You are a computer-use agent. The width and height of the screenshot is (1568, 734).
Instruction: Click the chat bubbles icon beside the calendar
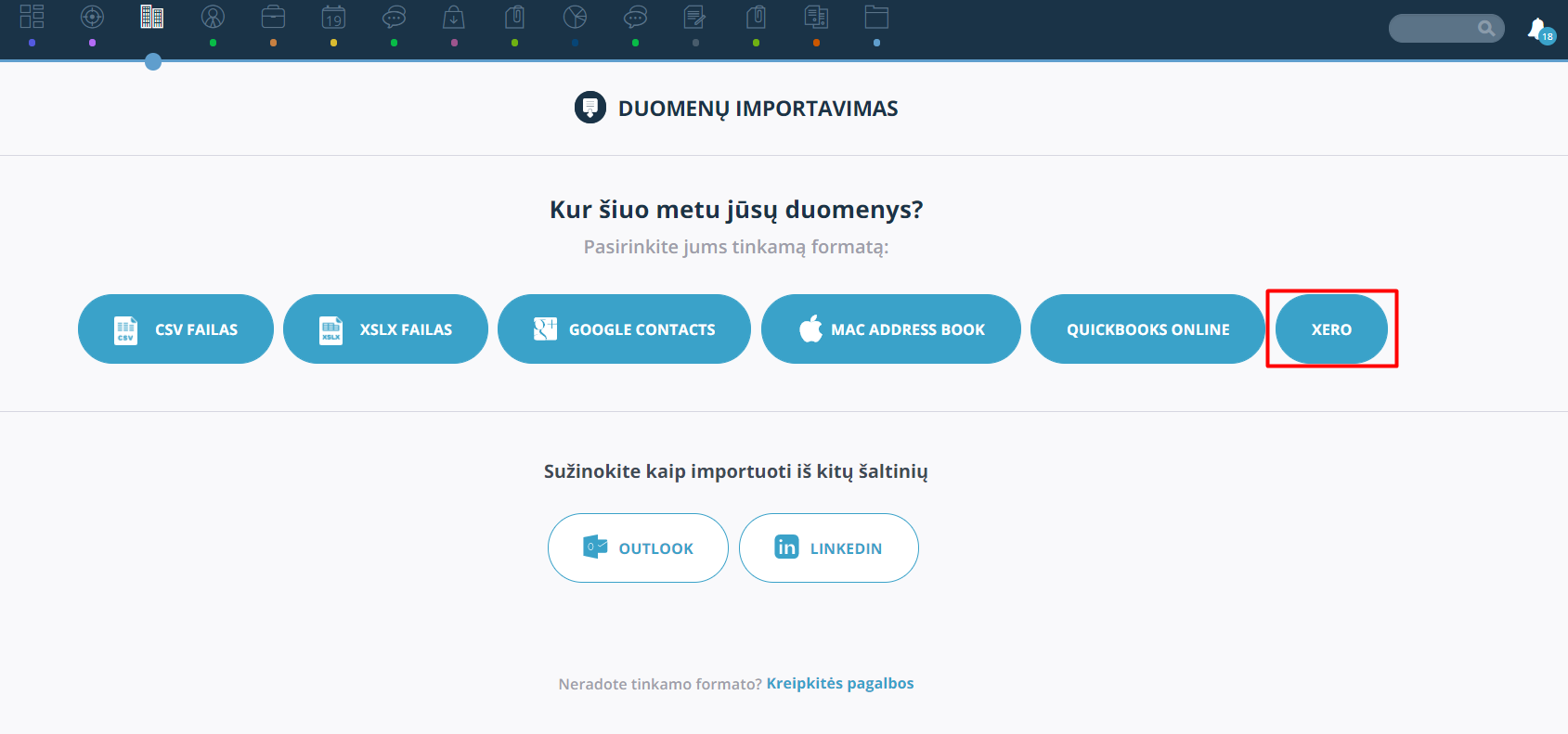pos(394,17)
